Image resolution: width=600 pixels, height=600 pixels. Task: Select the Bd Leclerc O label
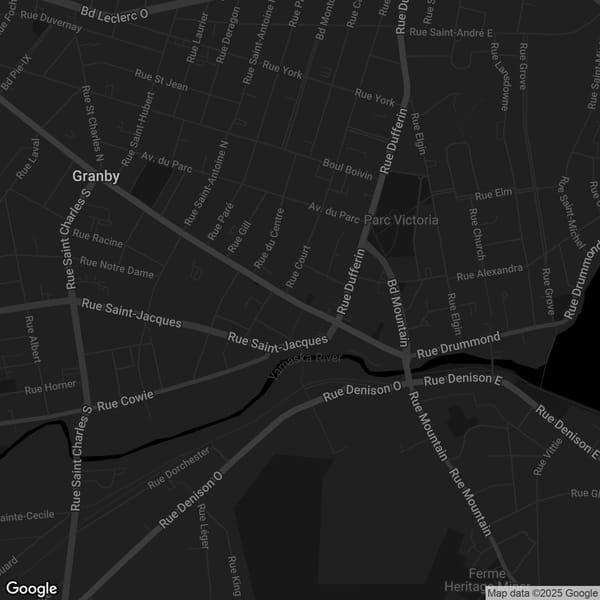pyautogui.click(x=115, y=13)
